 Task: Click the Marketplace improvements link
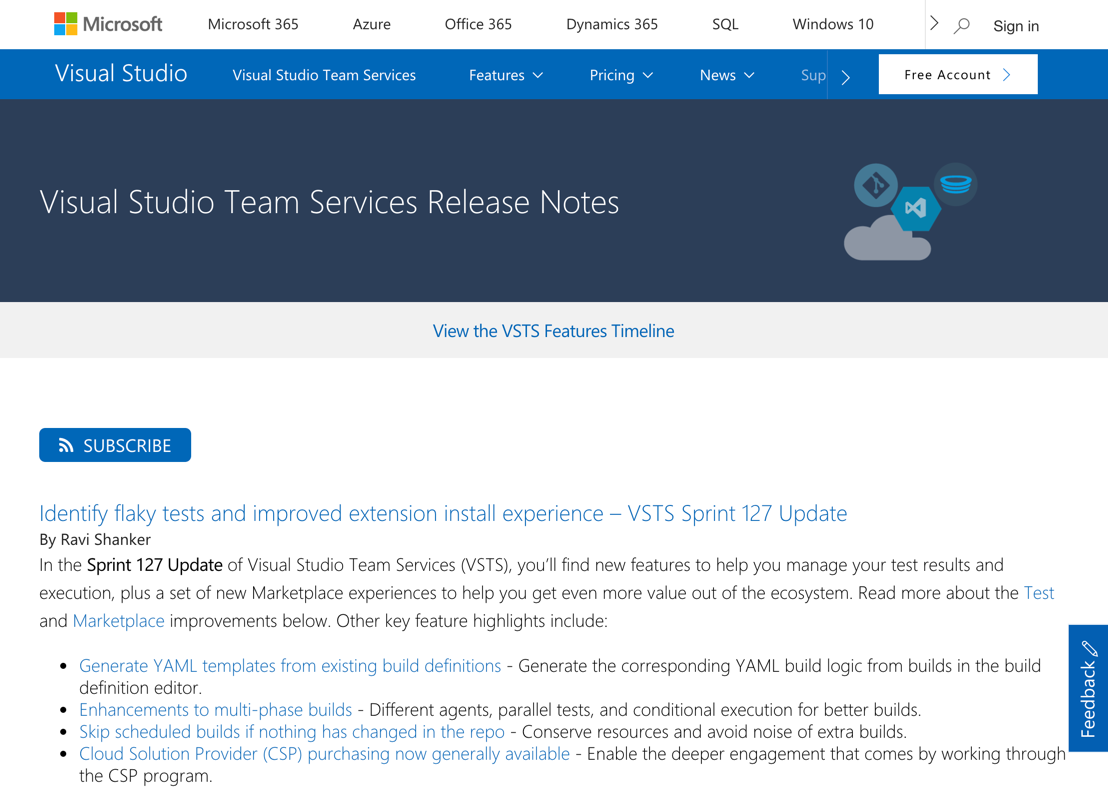[x=118, y=620]
